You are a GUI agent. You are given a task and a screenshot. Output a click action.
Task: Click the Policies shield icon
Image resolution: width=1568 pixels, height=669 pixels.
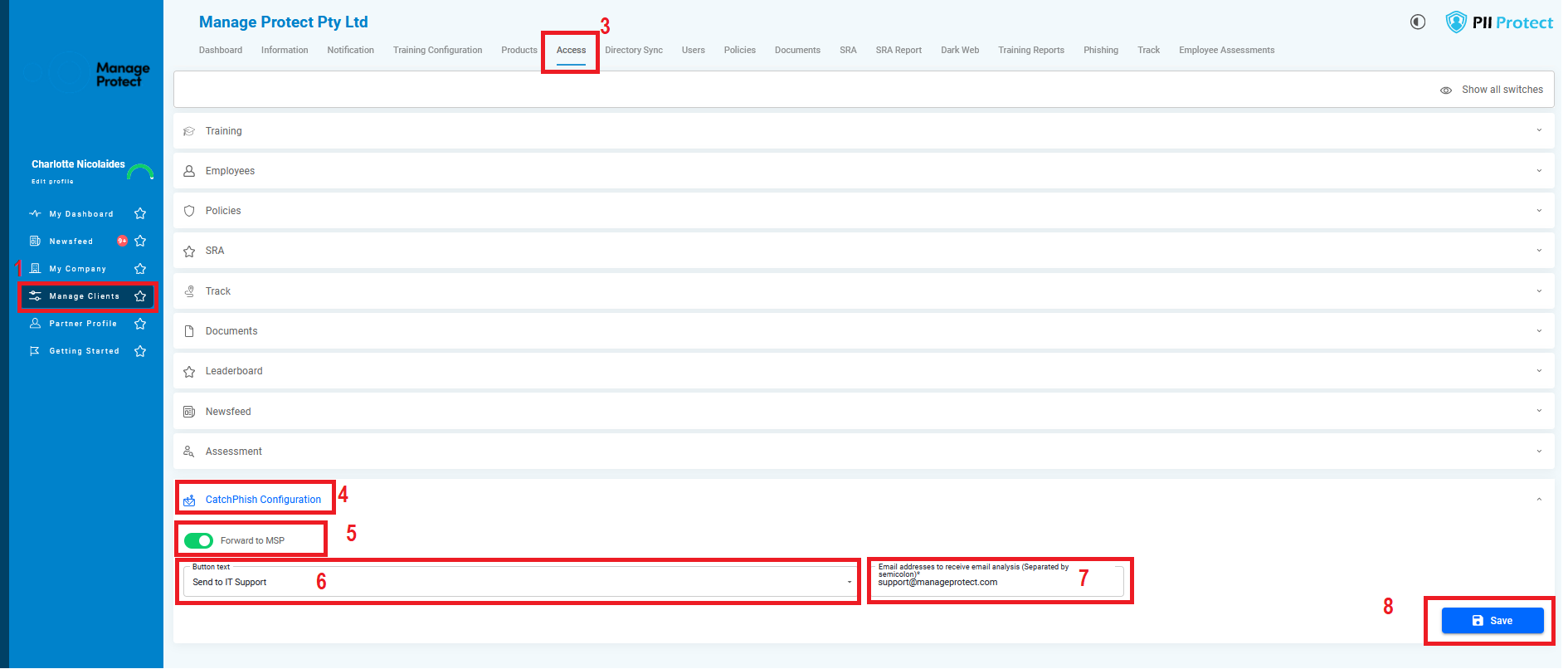[189, 211]
